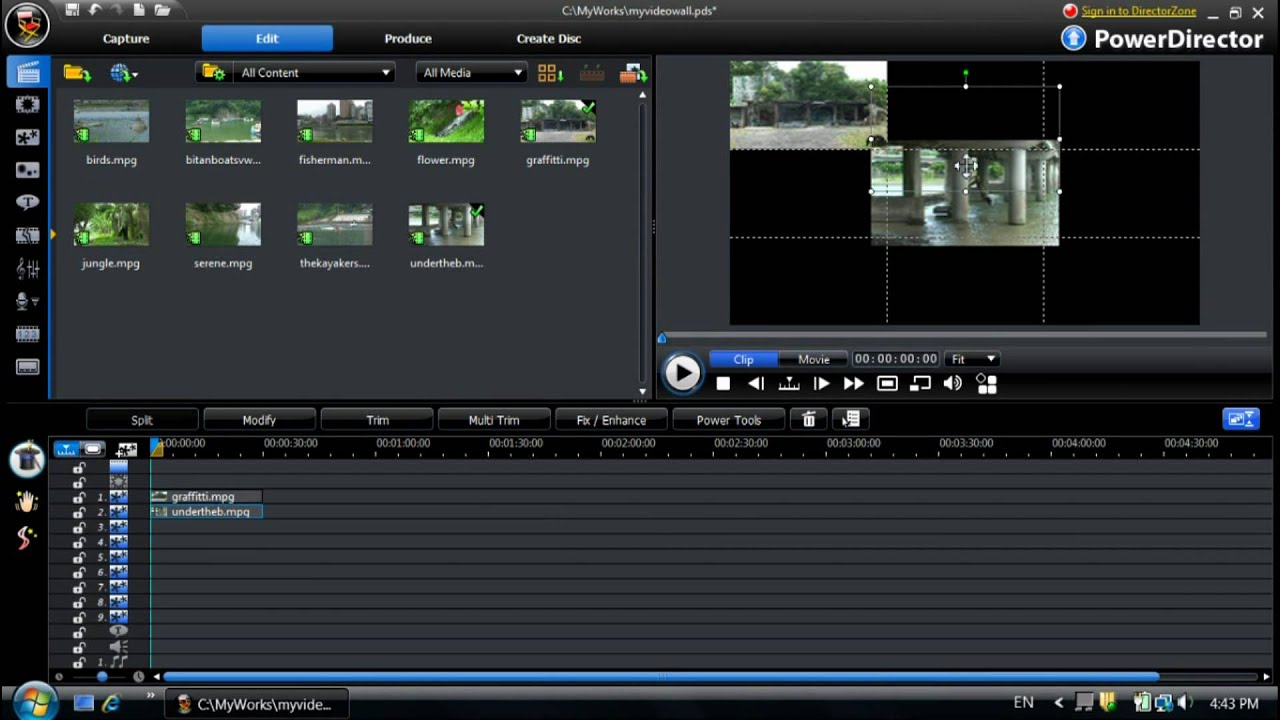Image resolution: width=1280 pixels, height=720 pixels.
Task: Click the undock preview window icon
Action: [x=920, y=384]
